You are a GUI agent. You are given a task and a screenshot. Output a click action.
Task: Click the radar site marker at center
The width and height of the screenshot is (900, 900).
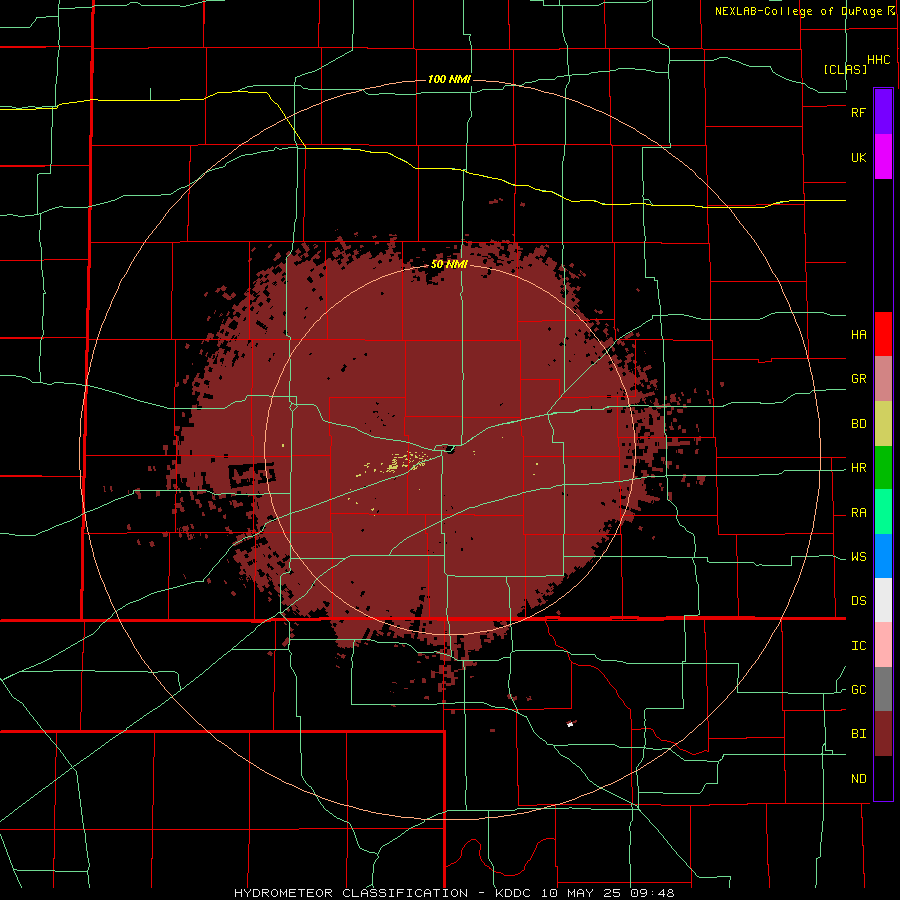[449, 449]
